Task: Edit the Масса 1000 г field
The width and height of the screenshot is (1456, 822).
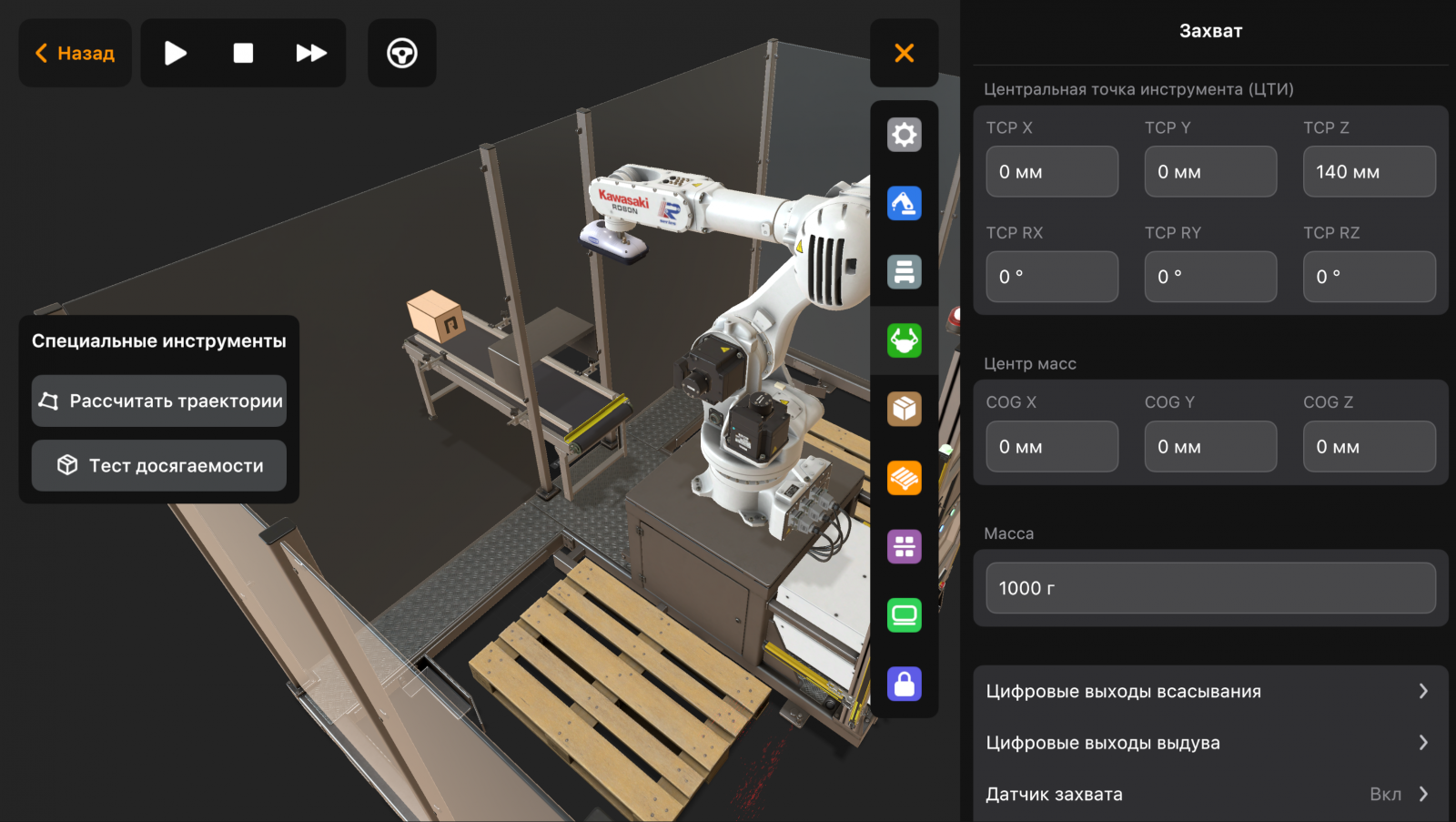Action: [1210, 588]
